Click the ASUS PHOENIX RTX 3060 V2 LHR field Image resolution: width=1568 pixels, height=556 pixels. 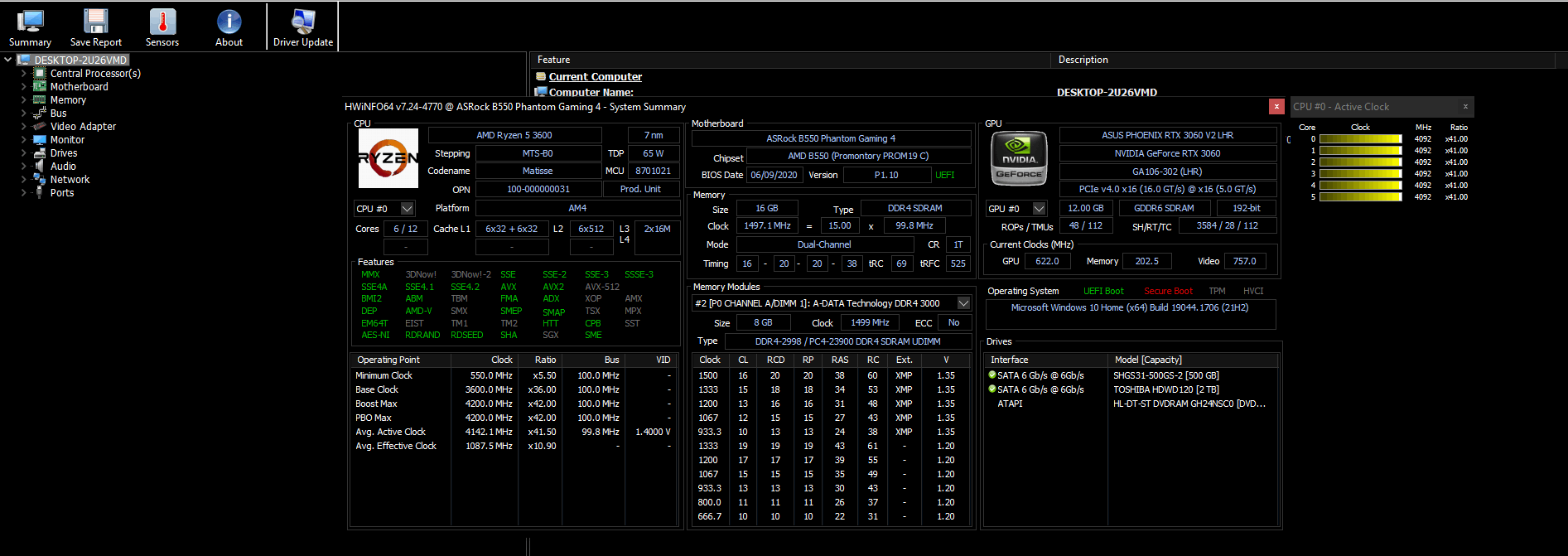(x=1167, y=135)
